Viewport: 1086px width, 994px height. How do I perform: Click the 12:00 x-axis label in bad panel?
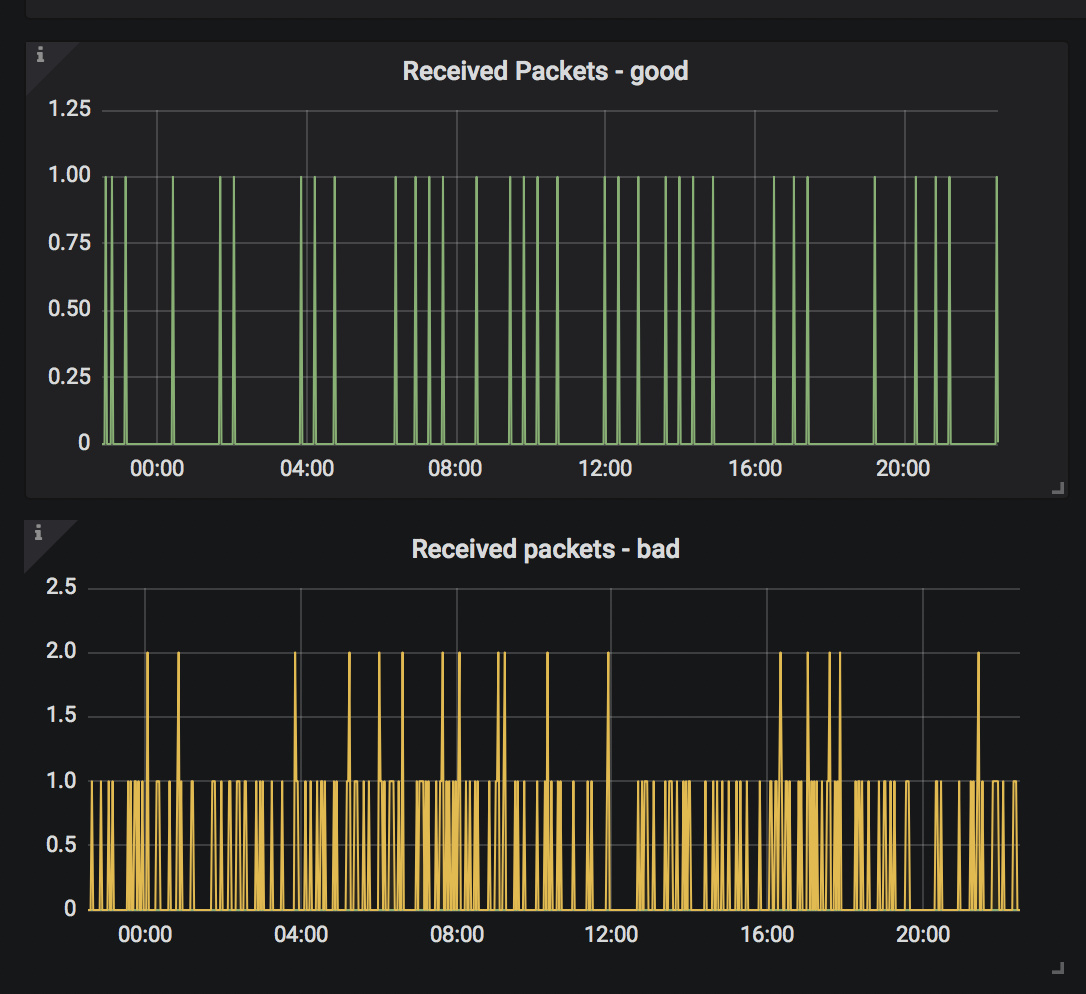click(611, 935)
